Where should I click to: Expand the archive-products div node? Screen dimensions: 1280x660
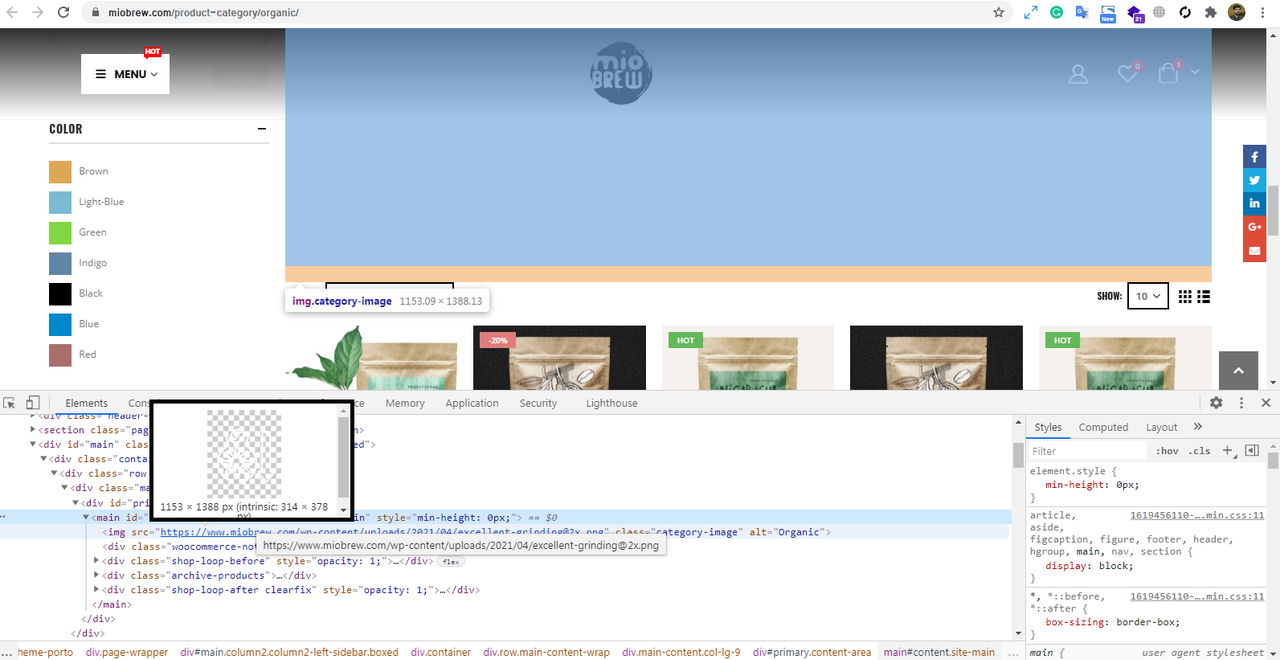tap(97, 575)
